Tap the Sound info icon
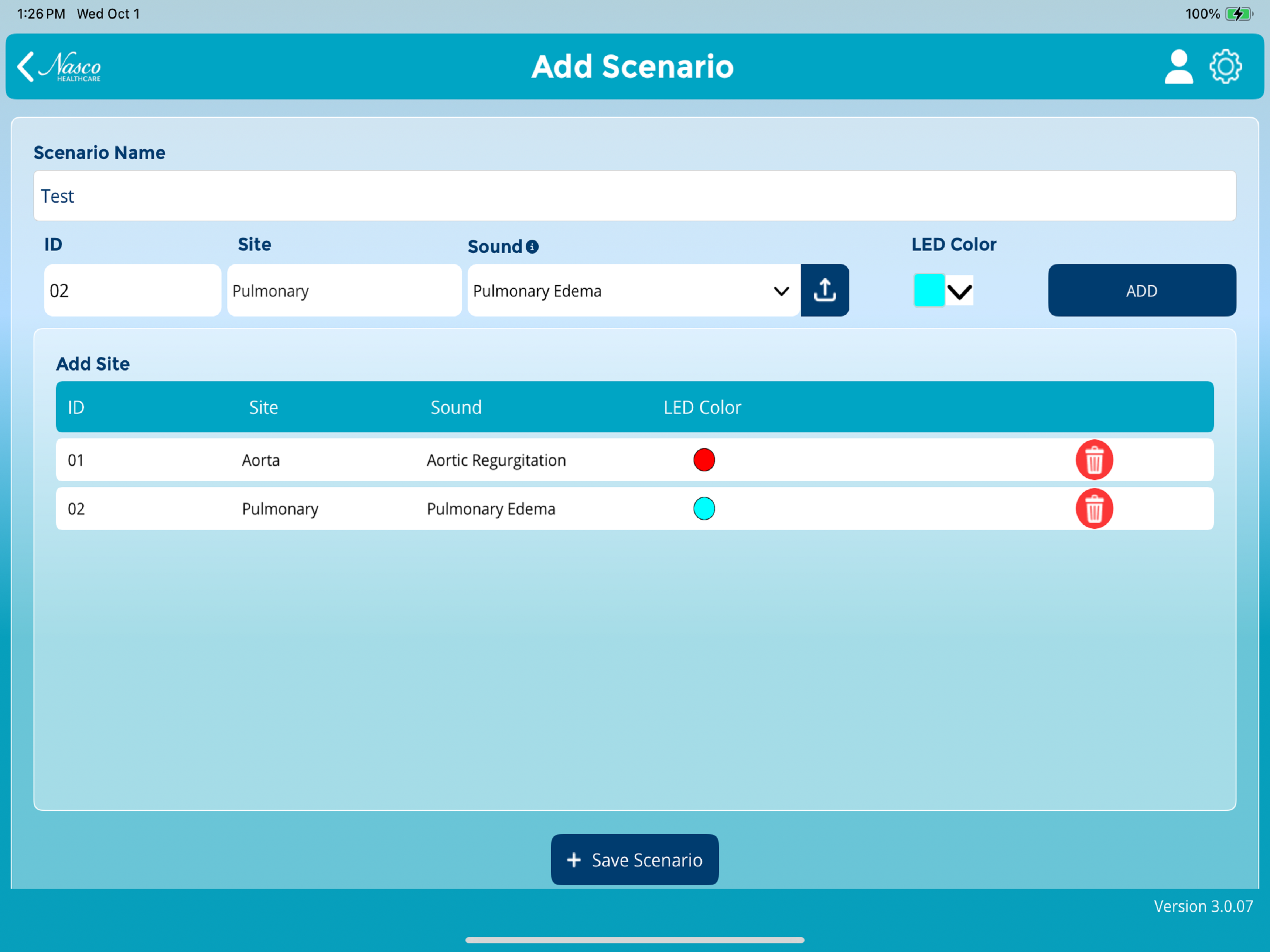The height and width of the screenshot is (952, 1270). pos(532,246)
